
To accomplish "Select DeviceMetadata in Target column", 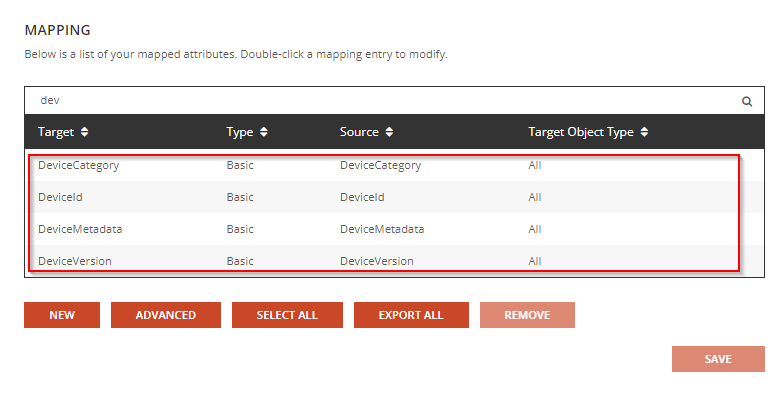I will [80, 229].
